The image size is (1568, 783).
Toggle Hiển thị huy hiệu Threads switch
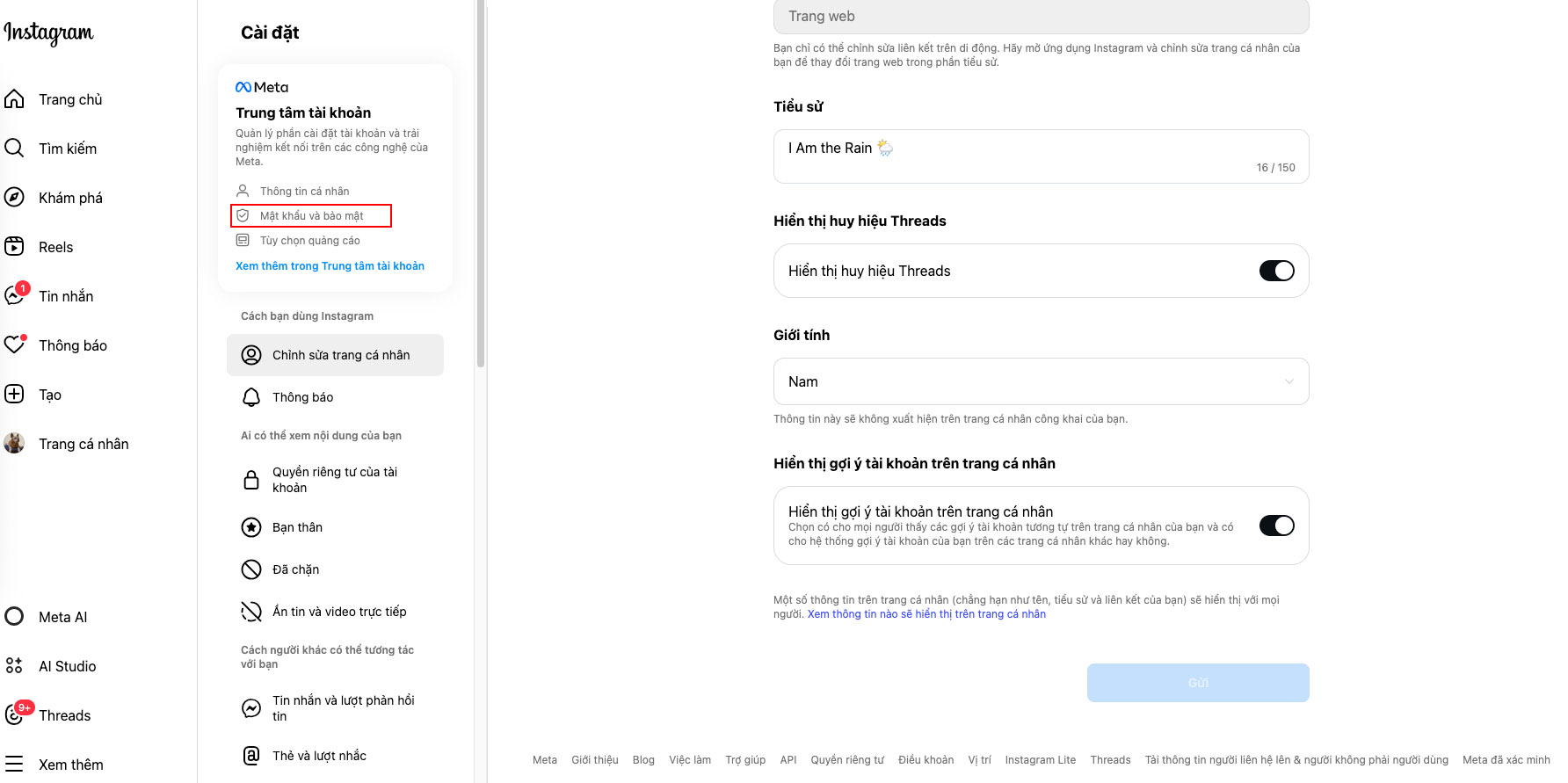click(x=1276, y=271)
